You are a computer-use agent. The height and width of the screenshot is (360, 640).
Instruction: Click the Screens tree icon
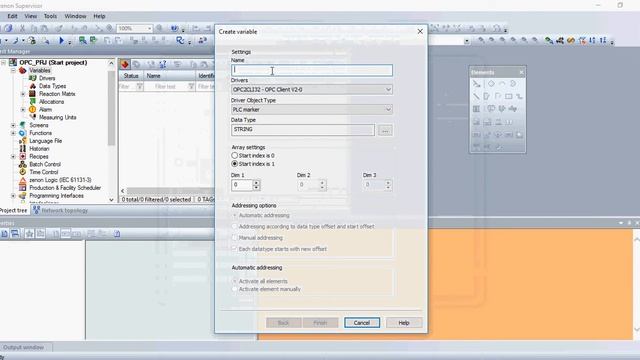pyautogui.click(x=23, y=125)
